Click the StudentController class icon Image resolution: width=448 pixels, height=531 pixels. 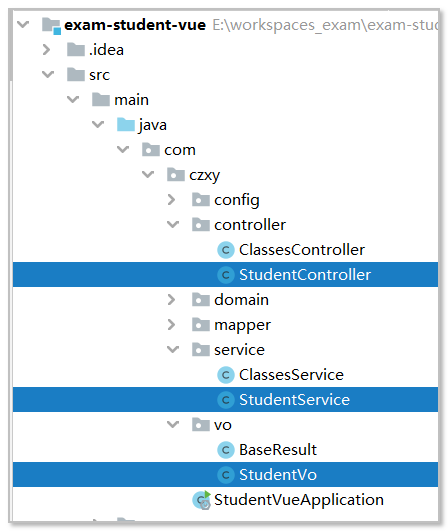pos(226,275)
